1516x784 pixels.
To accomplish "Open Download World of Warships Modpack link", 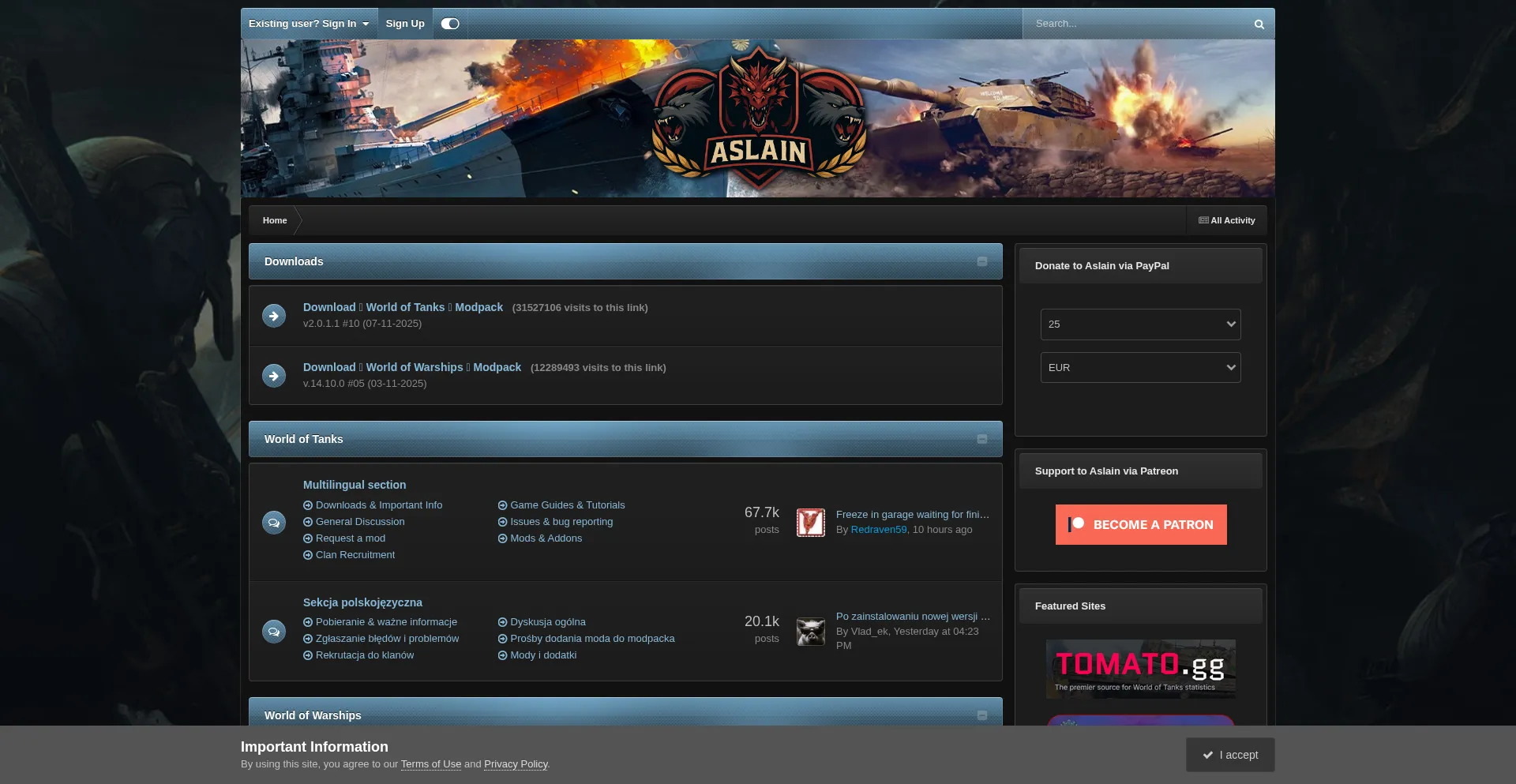I will [412, 368].
